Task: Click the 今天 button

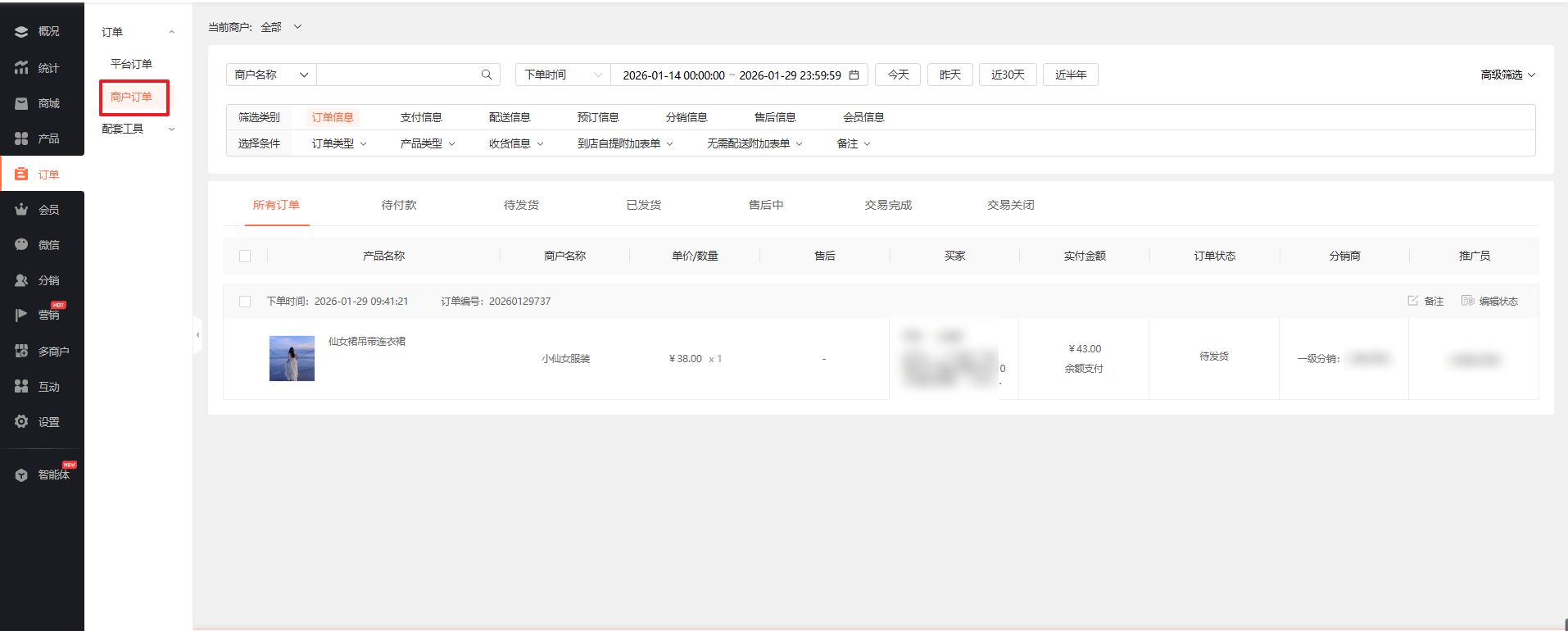Action: tap(898, 75)
